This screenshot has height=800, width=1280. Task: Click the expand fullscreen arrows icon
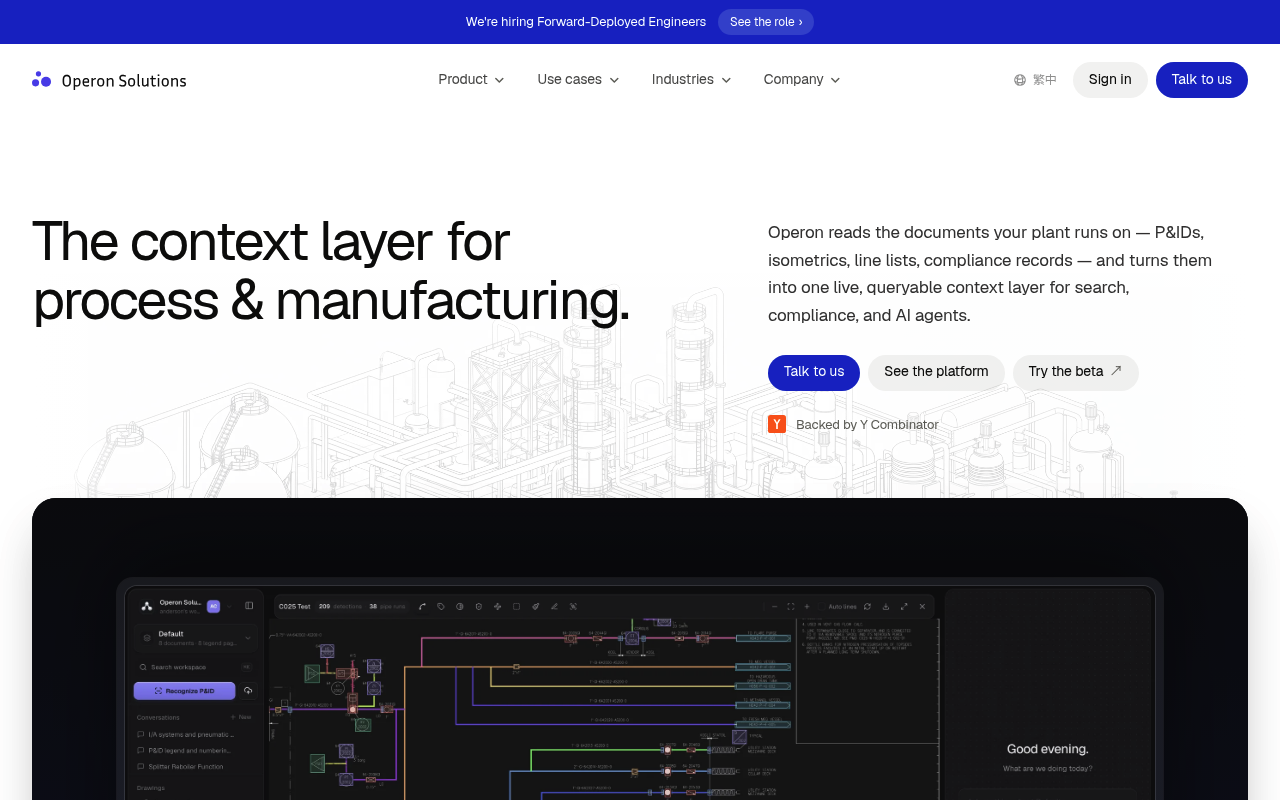[904, 606]
